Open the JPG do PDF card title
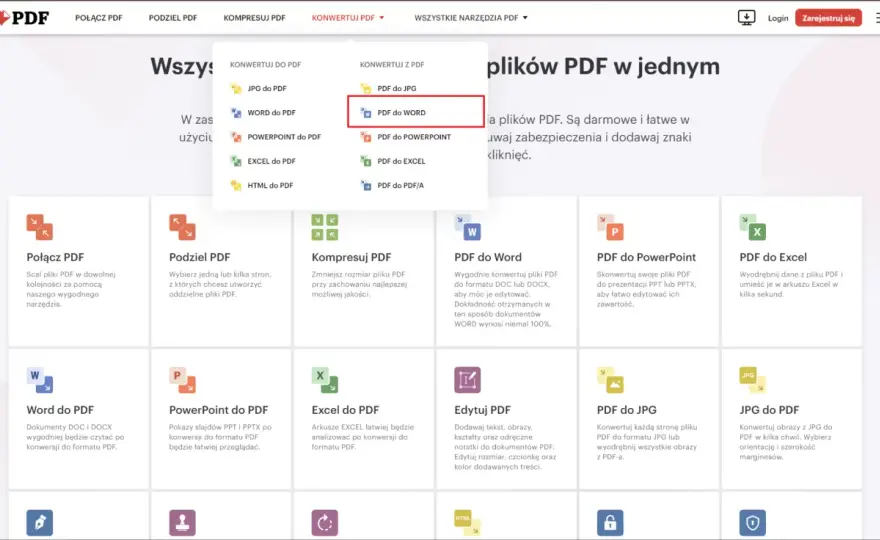880x540 pixels. (769, 410)
